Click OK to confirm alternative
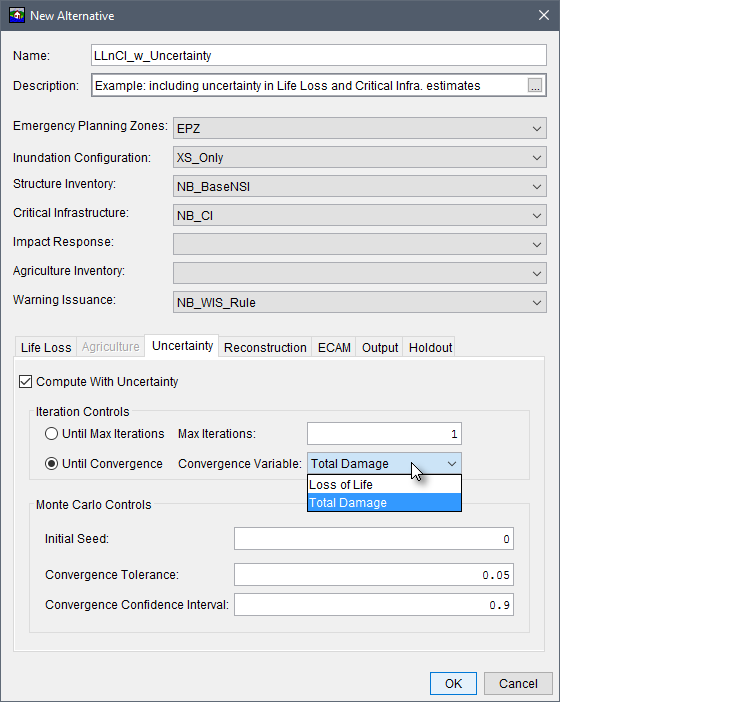 point(453,684)
